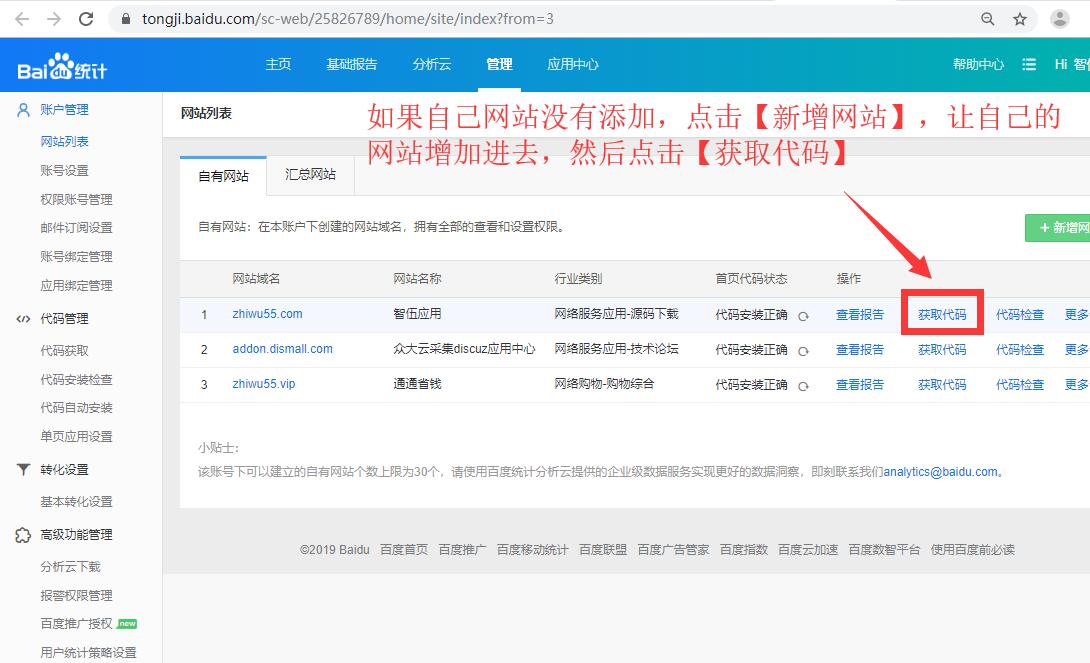Open 基本转化设置 in the sidebar
Viewport: 1090px width, 663px height.
pos(76,502)
